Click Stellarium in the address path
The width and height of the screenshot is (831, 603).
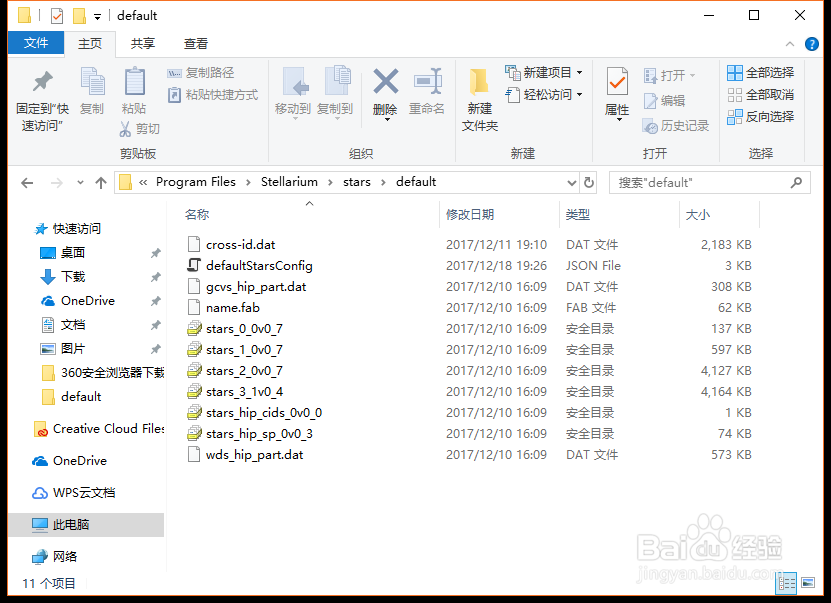coord(289,182)
